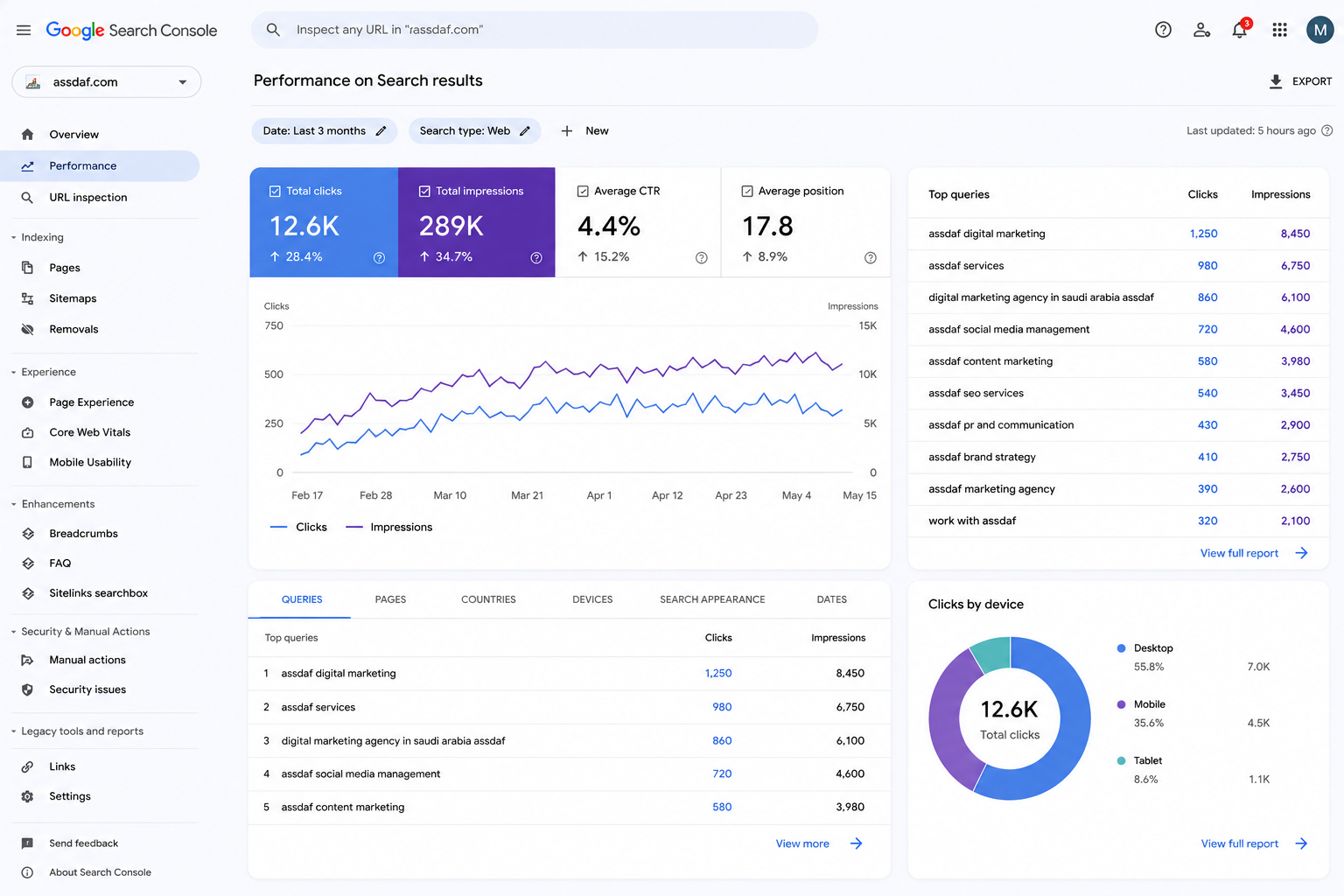Switch to the QUERIES tab
This screenshot has width=1344, height=896.
pos(302,599)
